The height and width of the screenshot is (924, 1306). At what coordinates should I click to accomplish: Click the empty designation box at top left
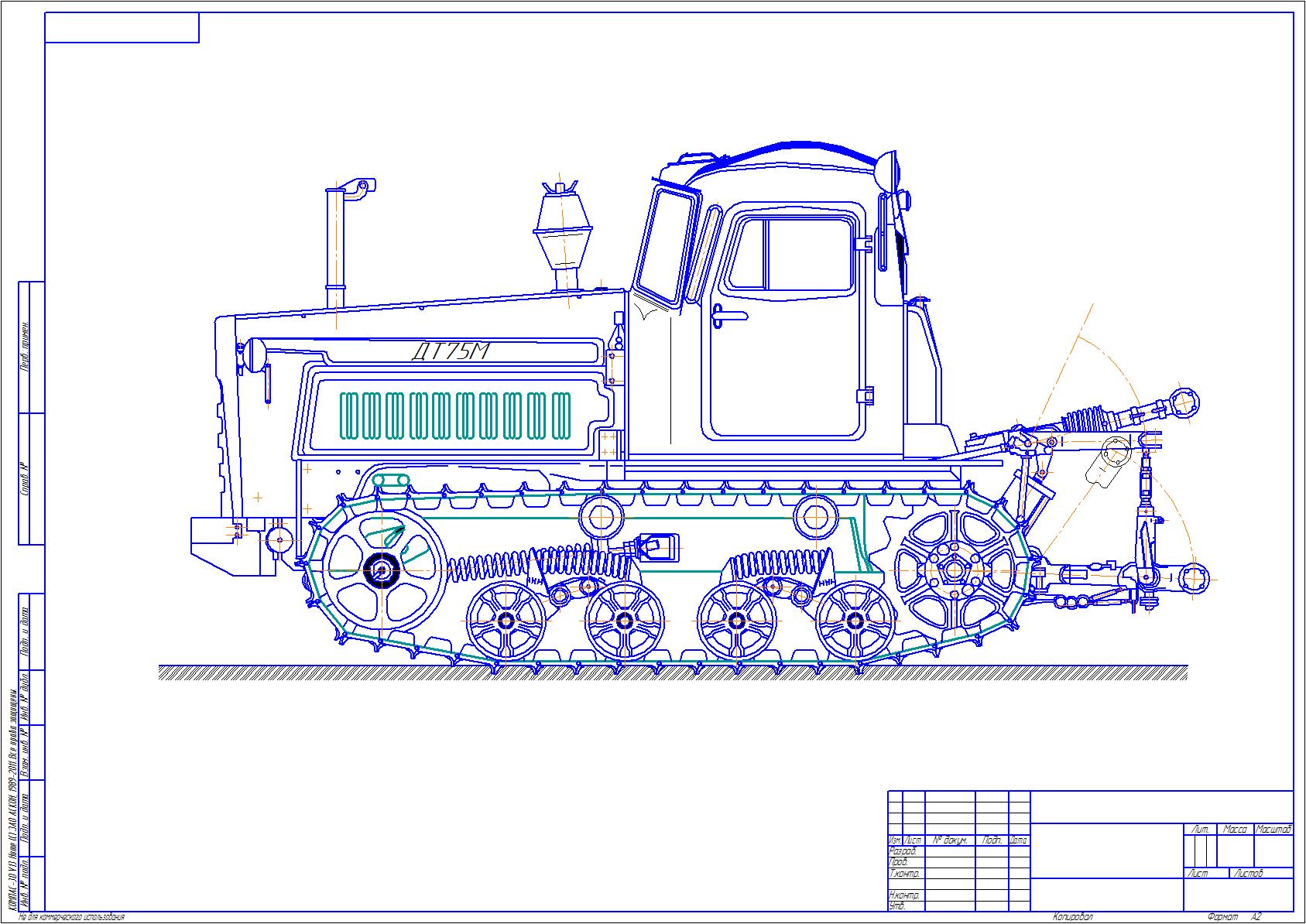[122, 28]
